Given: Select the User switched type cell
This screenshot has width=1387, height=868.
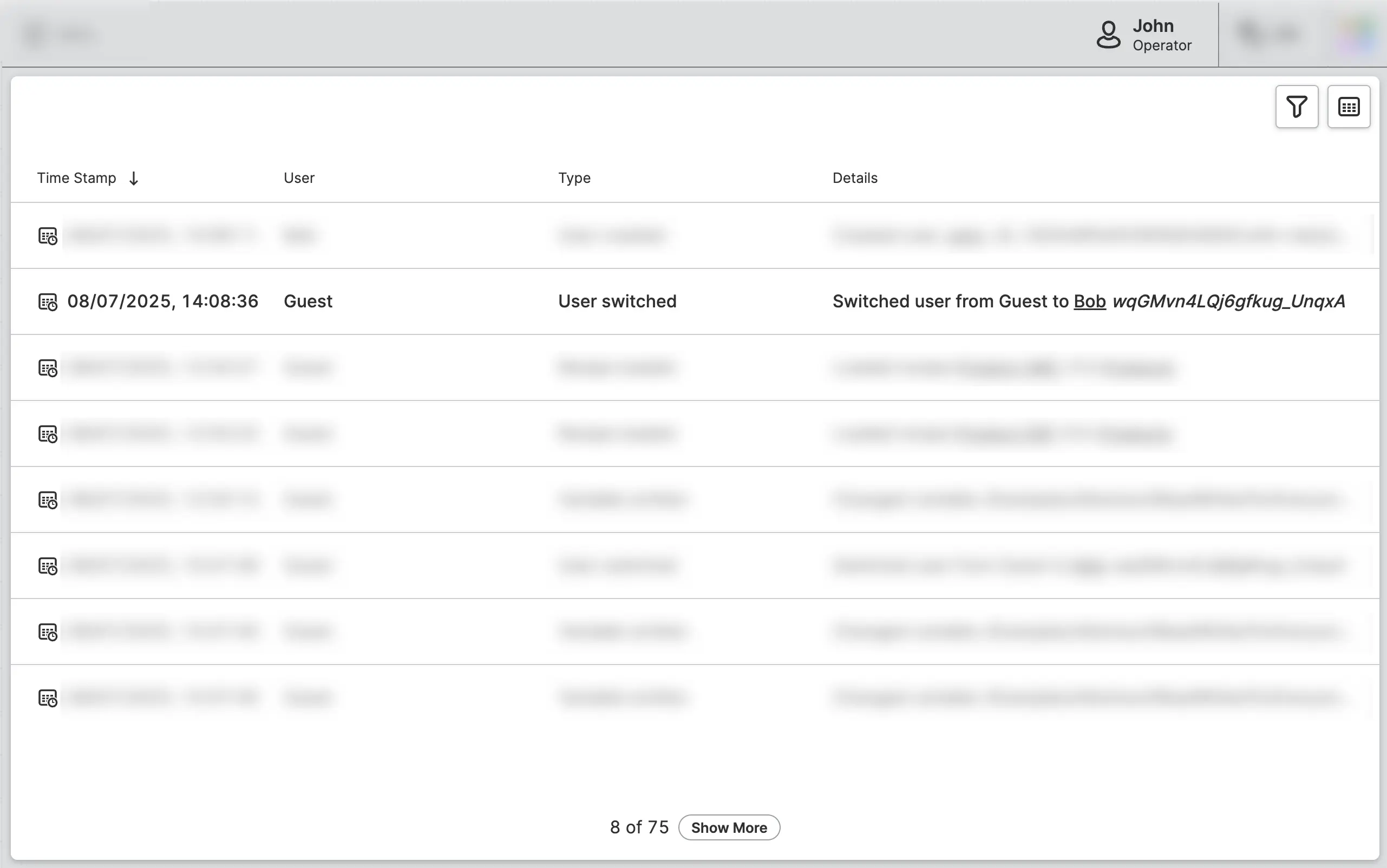Looking at the screenshot, I should (x=617, y=301).
